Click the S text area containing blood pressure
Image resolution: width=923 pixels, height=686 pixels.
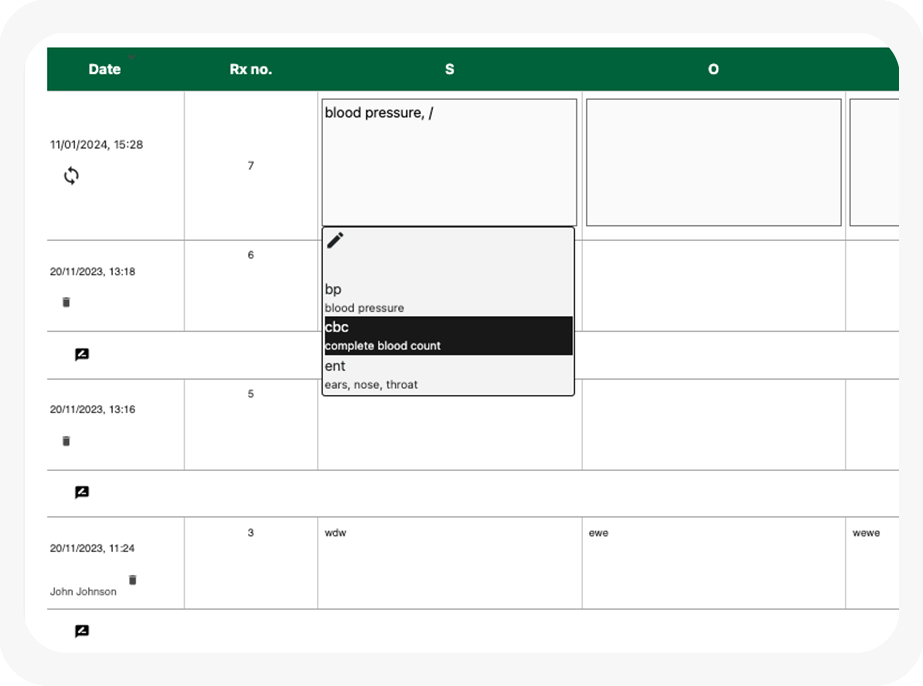pos(449,162)
